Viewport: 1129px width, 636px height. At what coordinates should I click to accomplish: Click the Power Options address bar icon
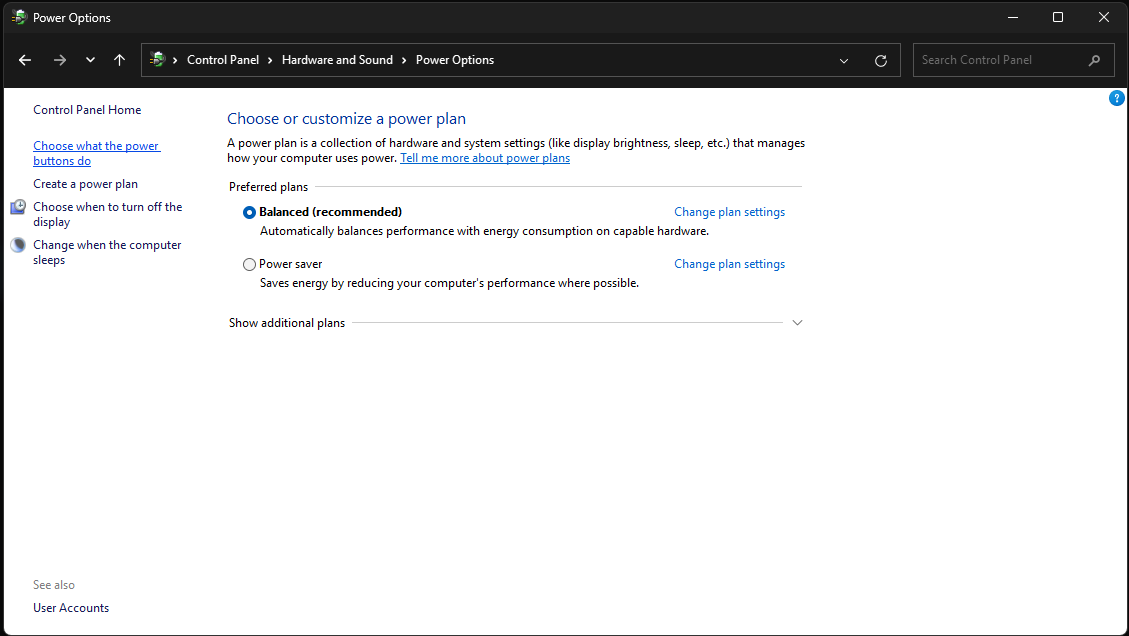[158, 60]
